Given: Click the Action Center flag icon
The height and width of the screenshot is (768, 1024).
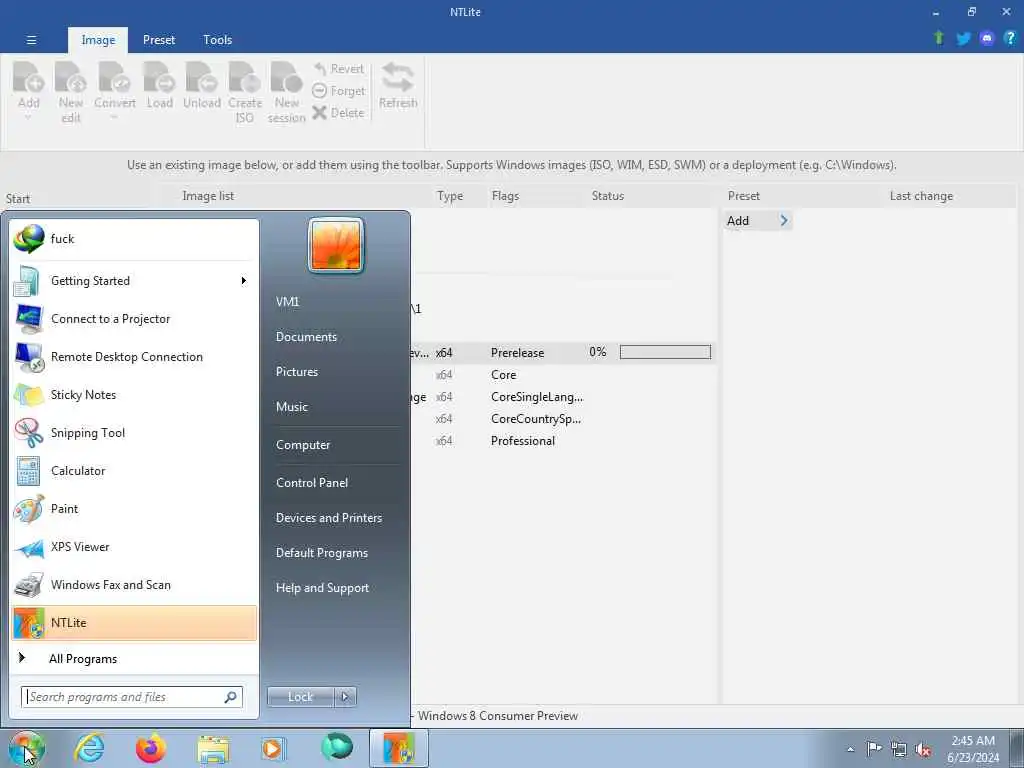Looking at the screenshot, I should [874, 748].
